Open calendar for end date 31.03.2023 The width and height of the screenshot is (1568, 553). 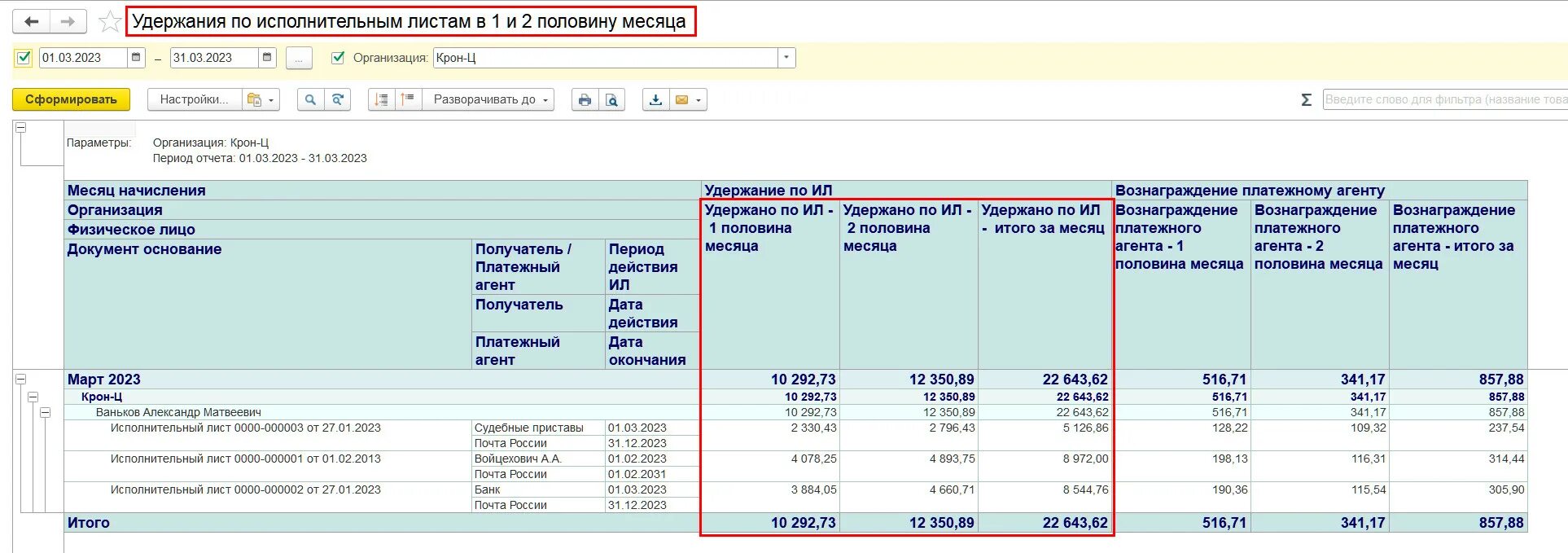268,58
